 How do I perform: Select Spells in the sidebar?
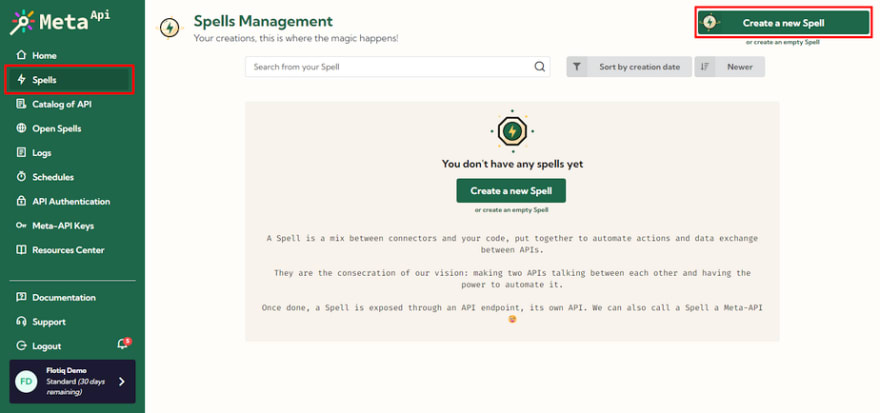[69, 80]
